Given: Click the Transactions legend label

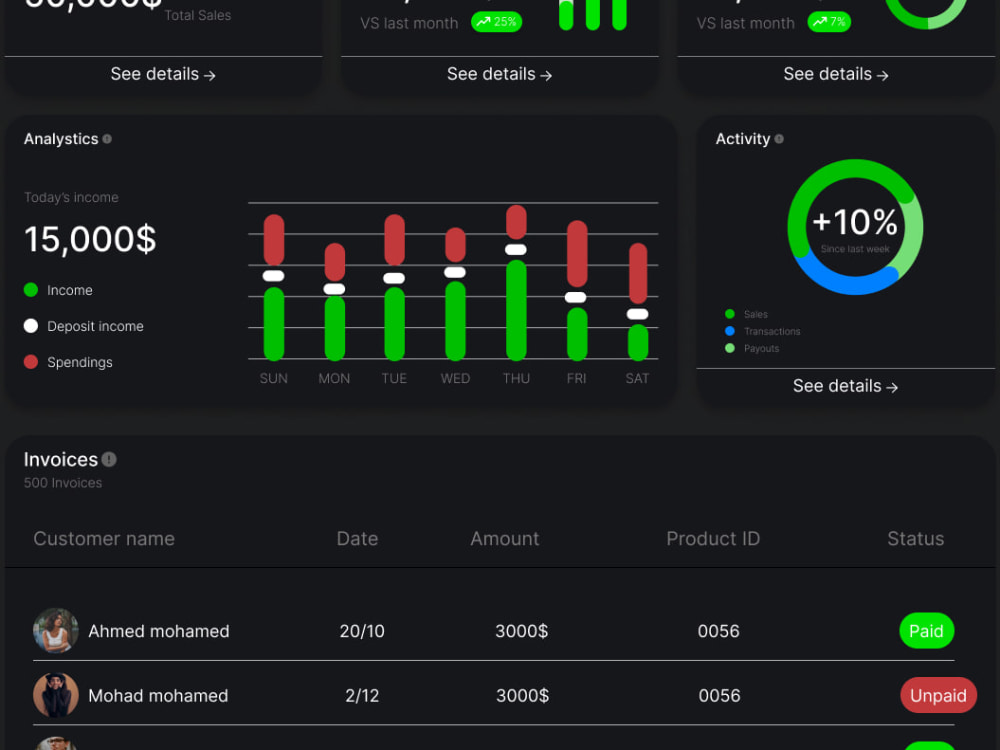Looking at the screenshot, I should [772, 332].
